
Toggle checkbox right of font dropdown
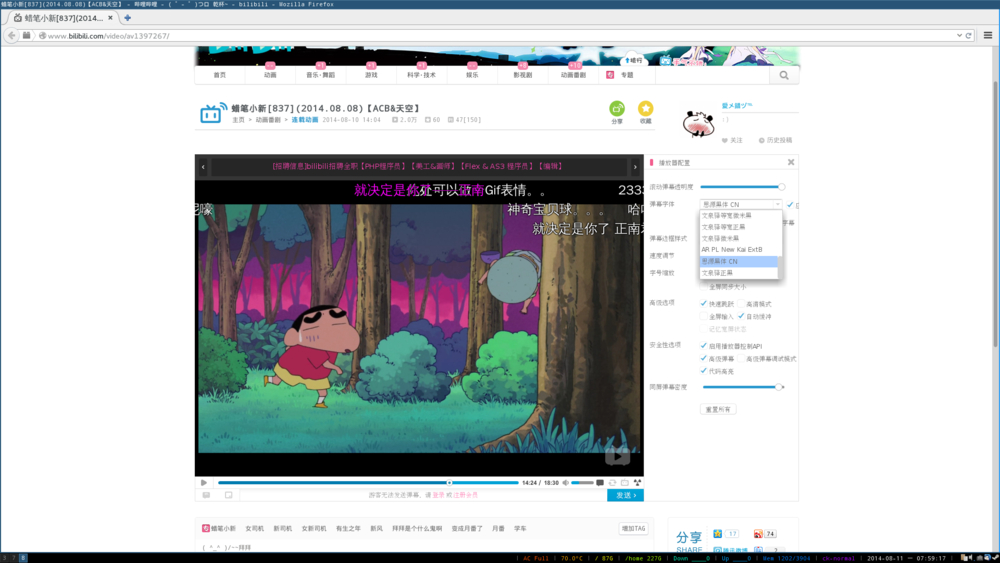coord(790,205)
